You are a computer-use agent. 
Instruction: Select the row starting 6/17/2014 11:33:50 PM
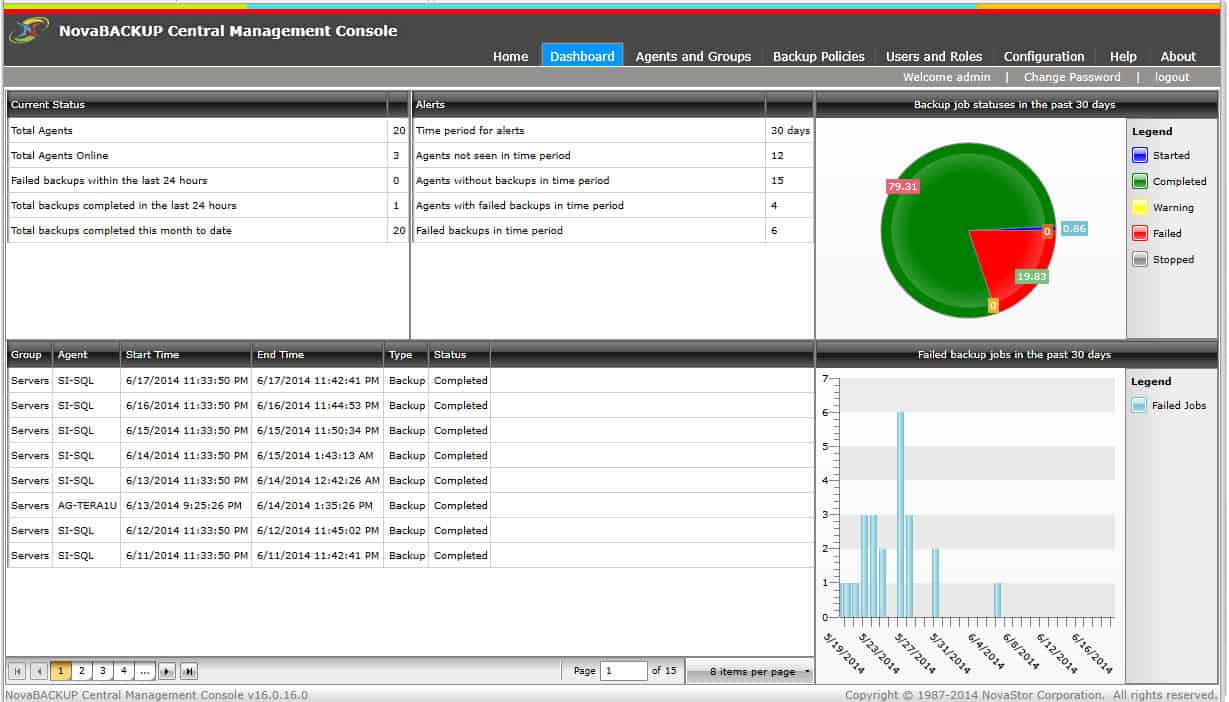pos(410,381)
